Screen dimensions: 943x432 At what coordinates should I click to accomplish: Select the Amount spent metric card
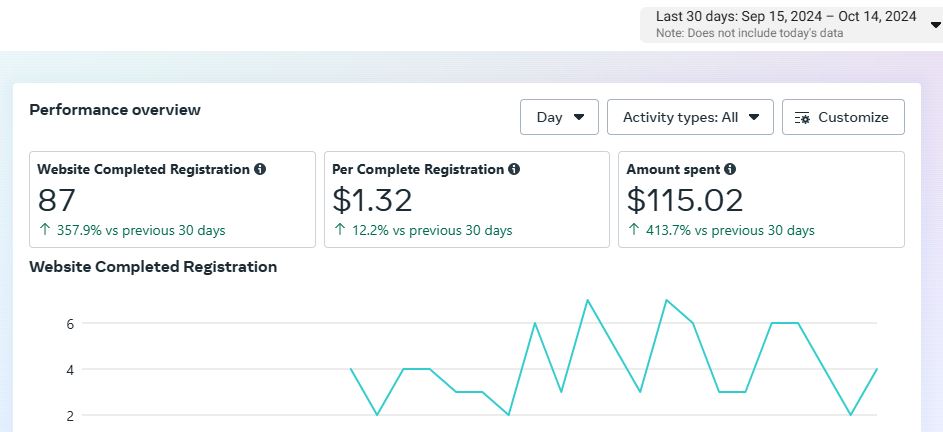pyautogui.click(x=761, y=200)
